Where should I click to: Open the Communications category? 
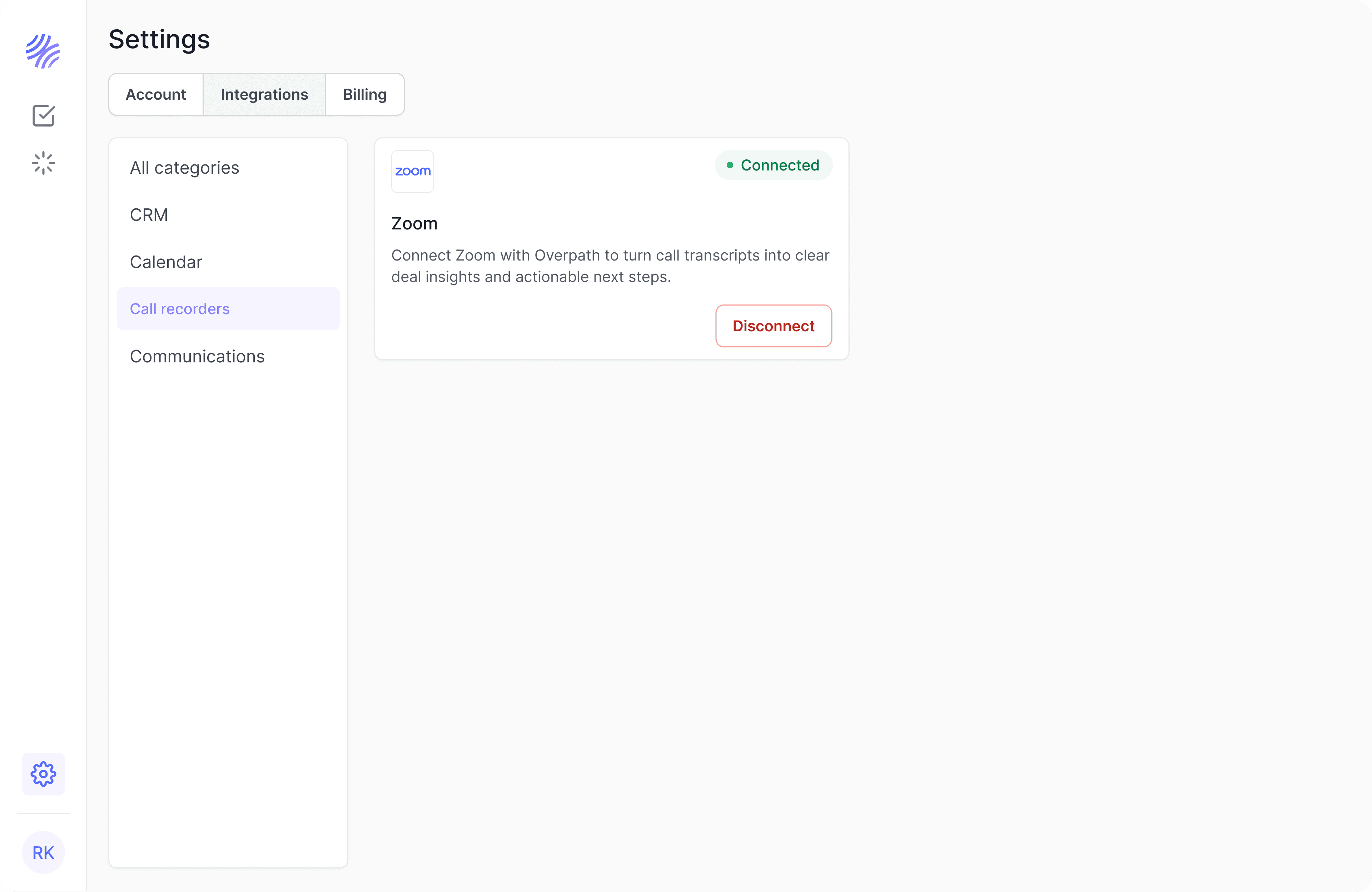click(197, 356)
